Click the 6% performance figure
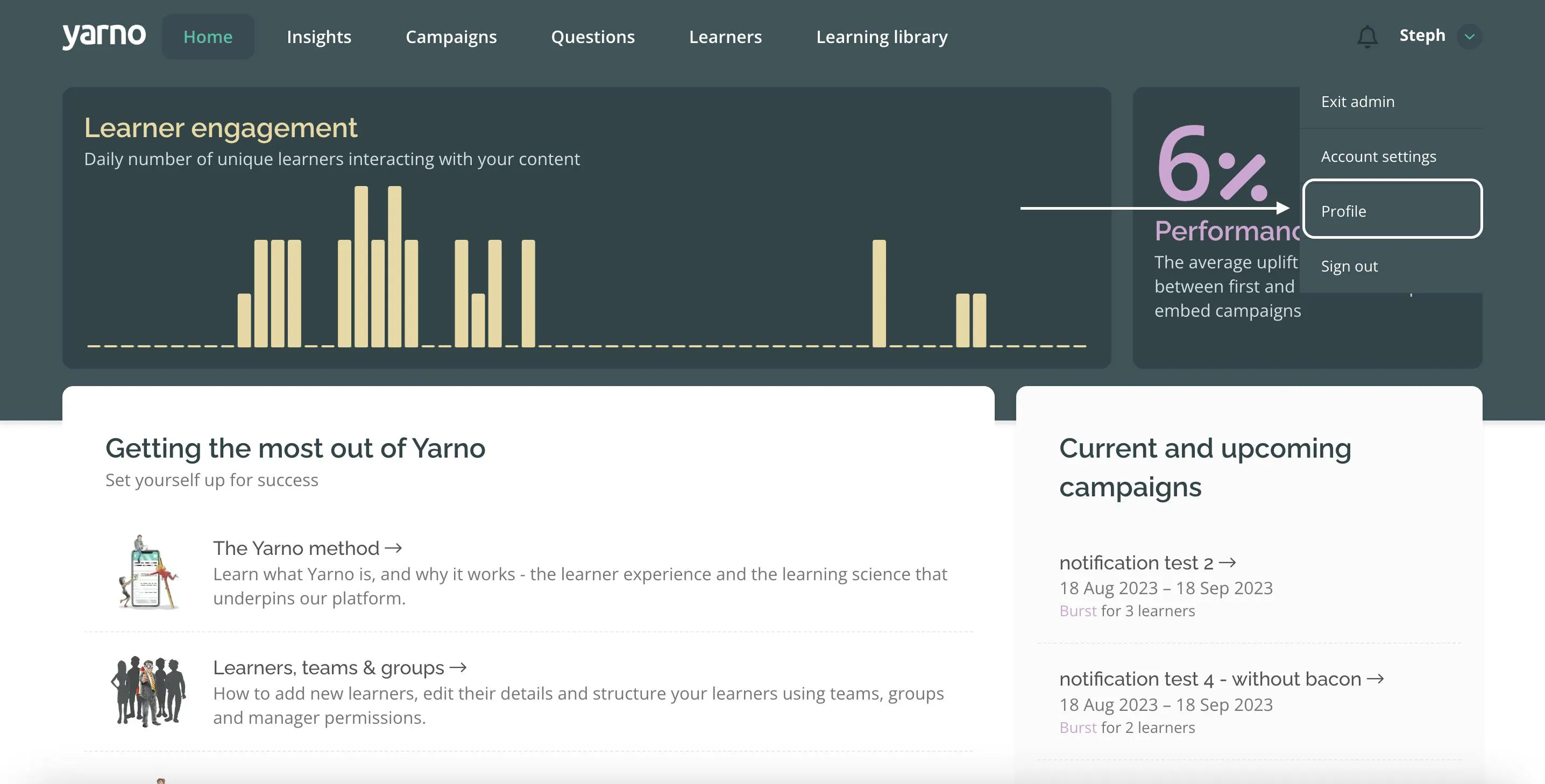 click(1211, 163)
